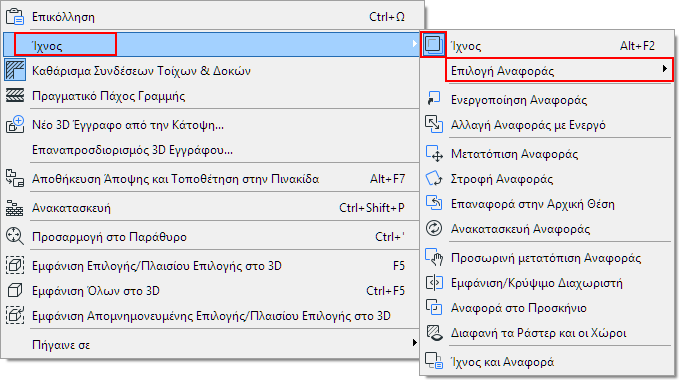Click the Διαφανή τα Ράστερ icon
679x380 pixels.
pyautogui.click(x=434, y=332)
